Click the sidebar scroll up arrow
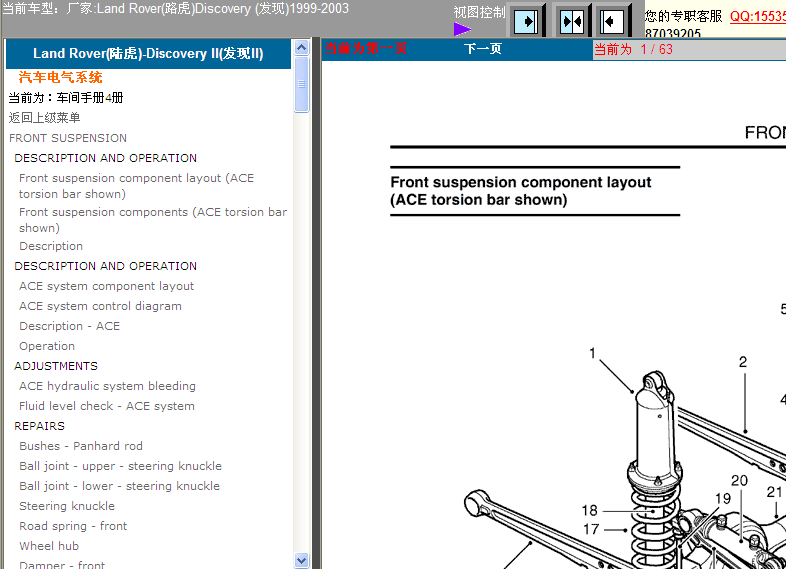Viewport: 786px width, 569px height. click(301, 48)
